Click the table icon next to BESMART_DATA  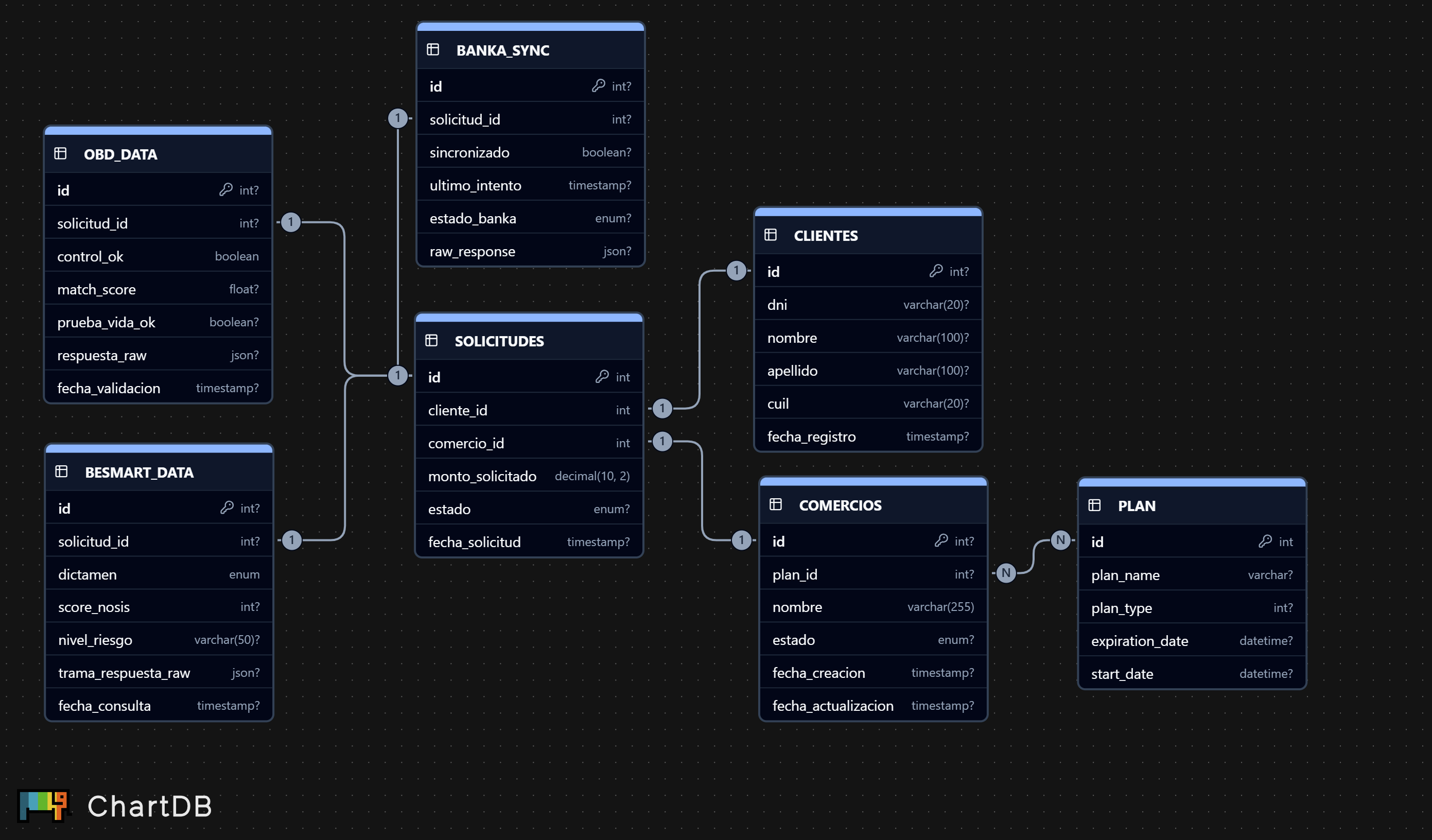point(61,471)
